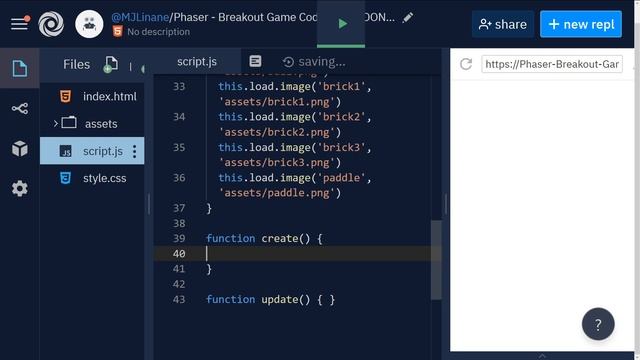640x360 pixels.
Task: Open the Files sidebar panel icon
Action: pyautogui.click(x=20, y=68)
